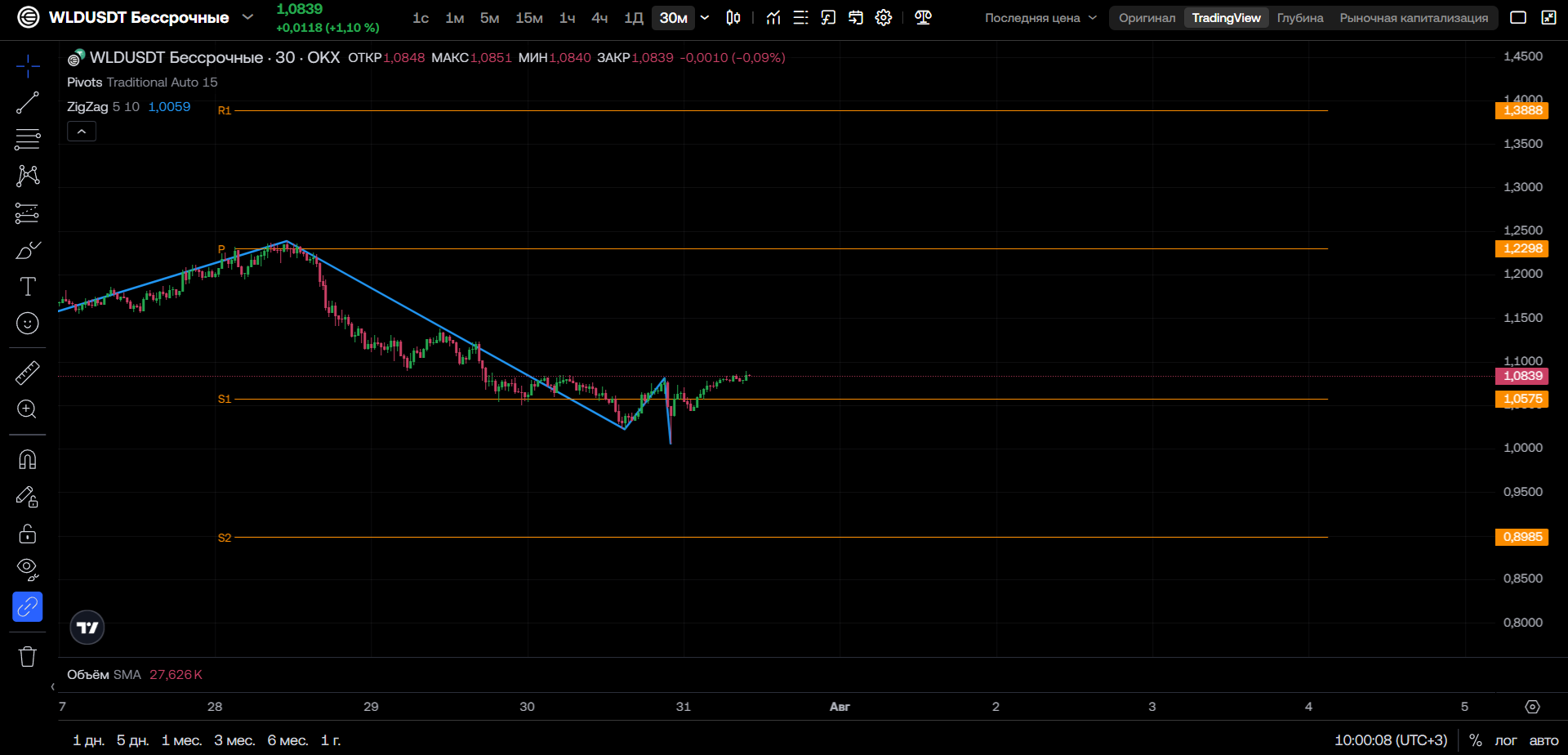Open the forecasting and measurement tools

pos(28,213)
